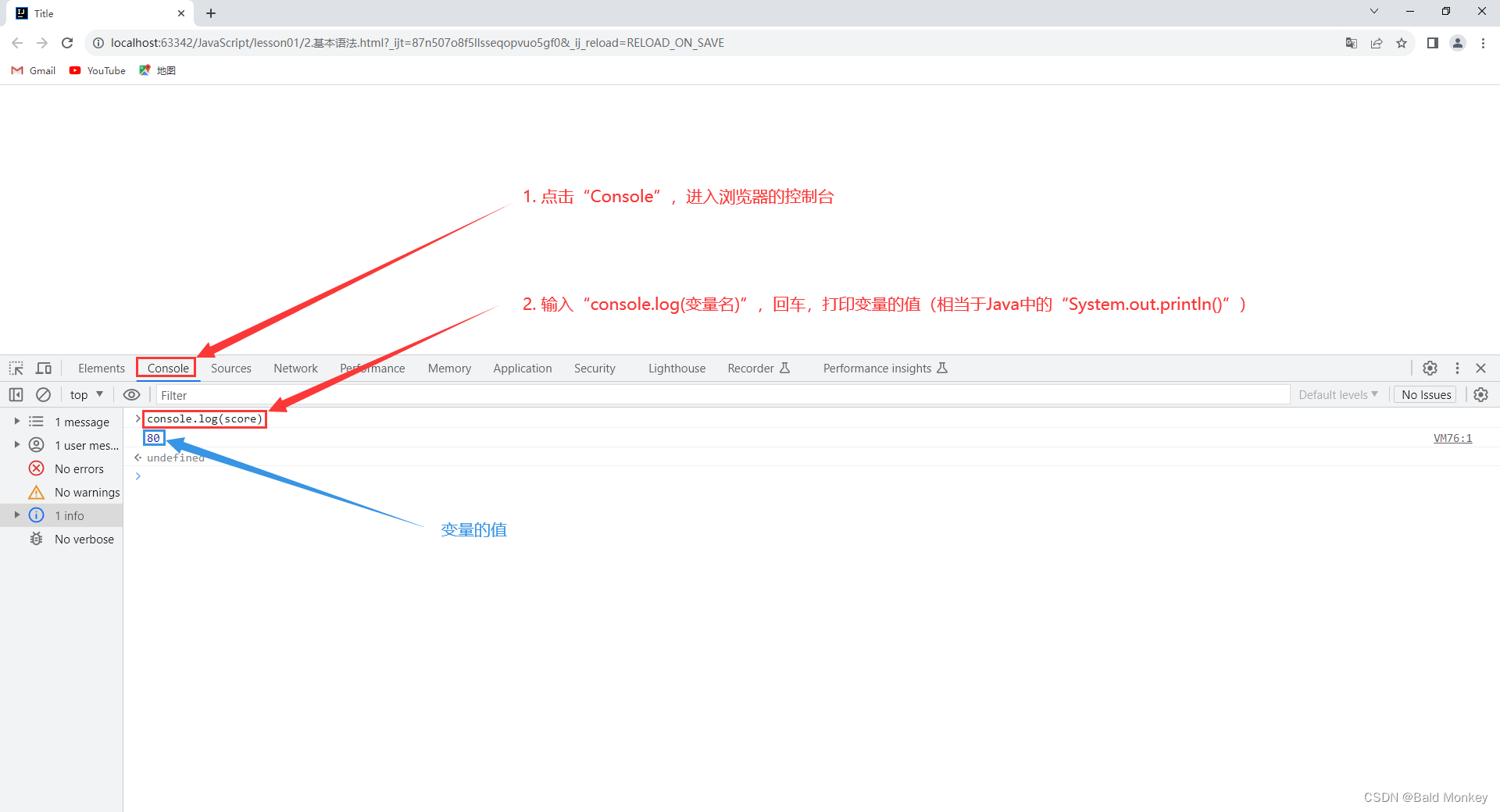Bookmark this tab with the star icon
This screenshot has width=1500, height=812.
[1402, 43]
